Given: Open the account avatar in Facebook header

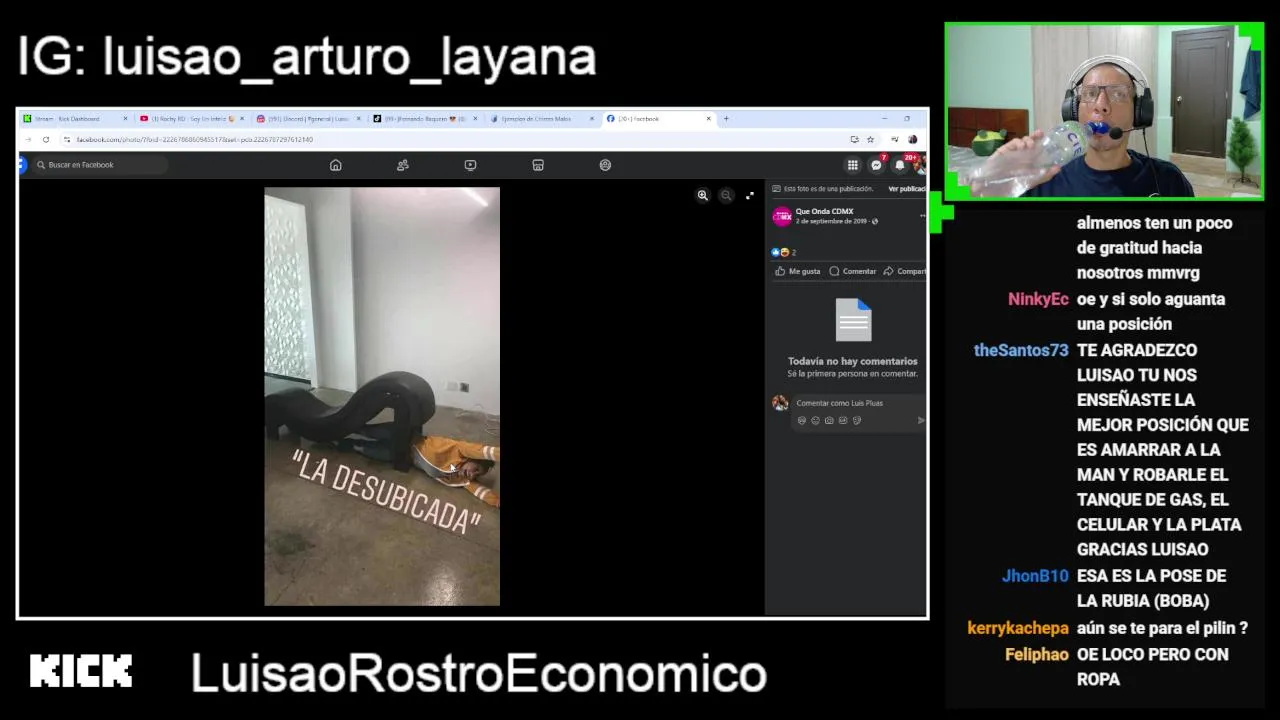Looking at the screenshot, I should [922, 165].
